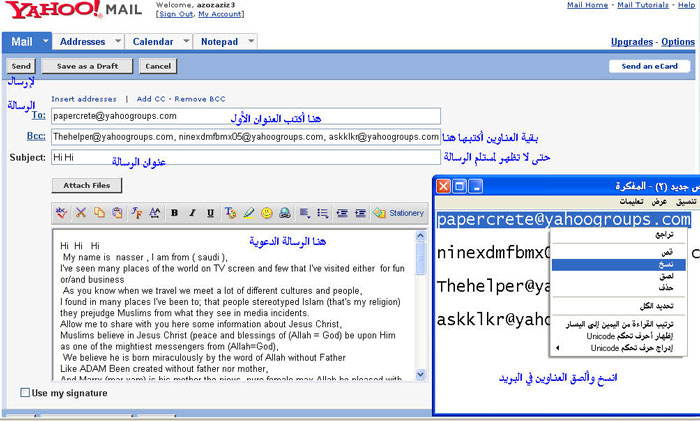This screenshot has width=700, height=421.
Task: Toggle bold formatting in the editor
Action: (x=175, y=213)
